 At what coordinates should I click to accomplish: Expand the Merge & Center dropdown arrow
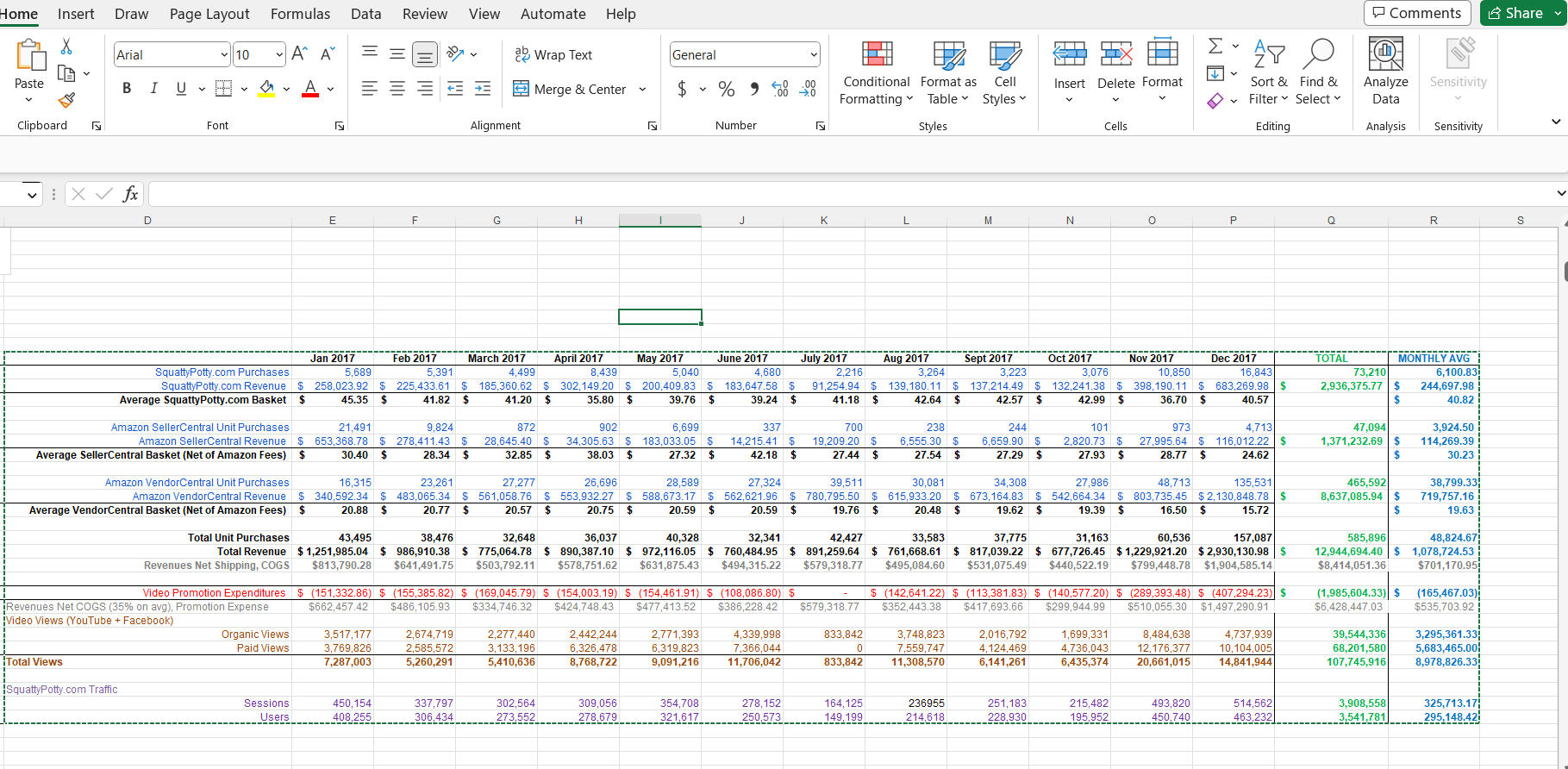click(642, 89)
